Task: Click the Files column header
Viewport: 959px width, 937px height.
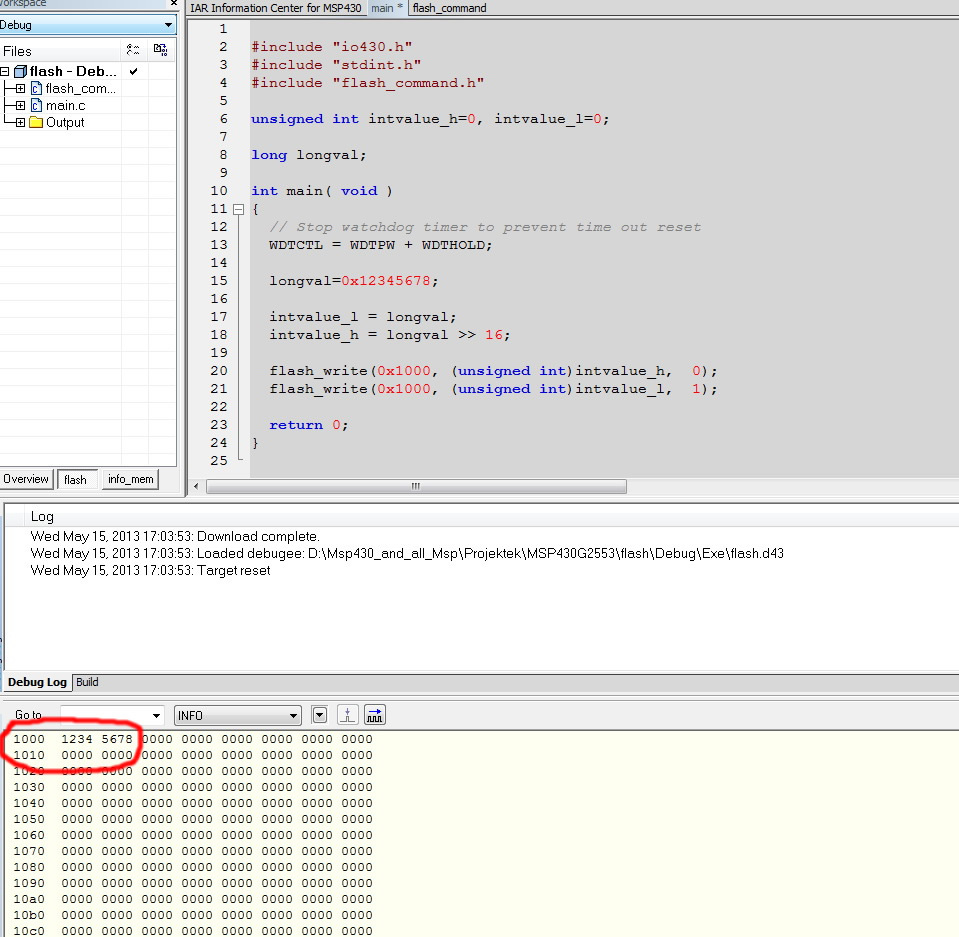Action: tap(17, 51)
